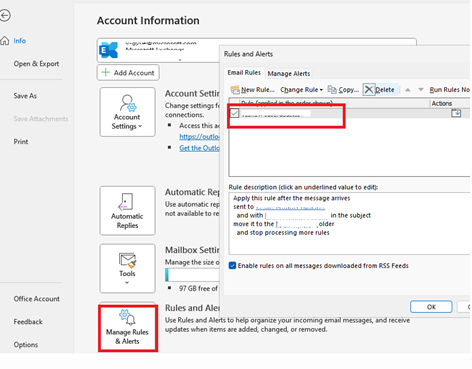Move rule down with the down arrow
The height and width of the screenshot is (369, 472).
click(421, 90)
